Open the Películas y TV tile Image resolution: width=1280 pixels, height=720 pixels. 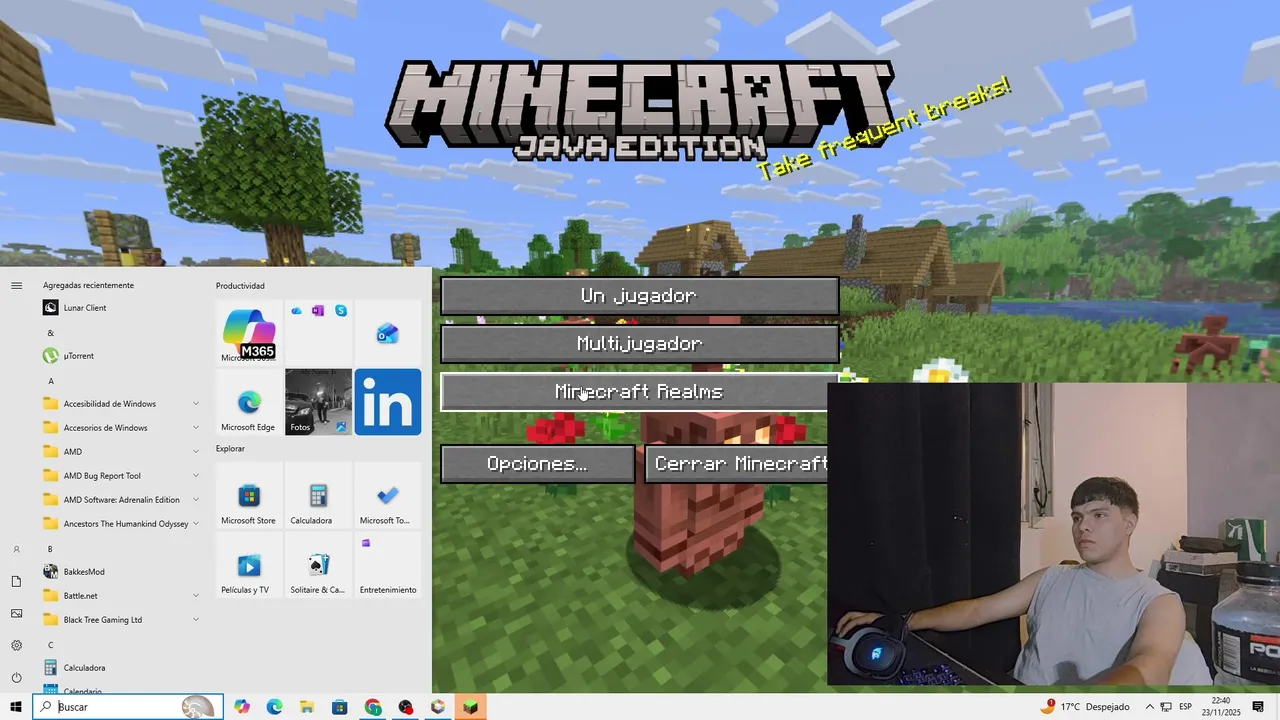click(x=249, y=565)
